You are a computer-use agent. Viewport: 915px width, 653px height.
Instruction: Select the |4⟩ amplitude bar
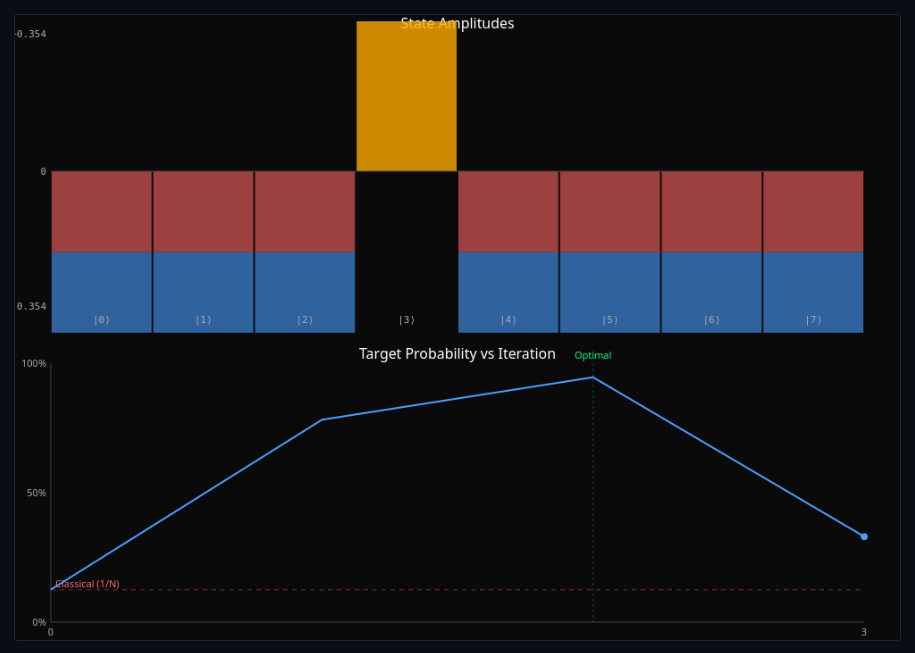[507, 250]
